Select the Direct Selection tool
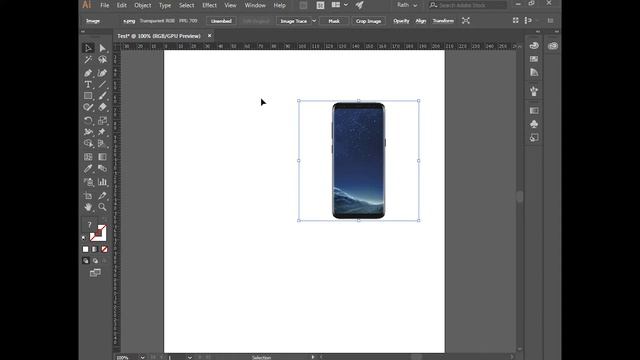 102,48
